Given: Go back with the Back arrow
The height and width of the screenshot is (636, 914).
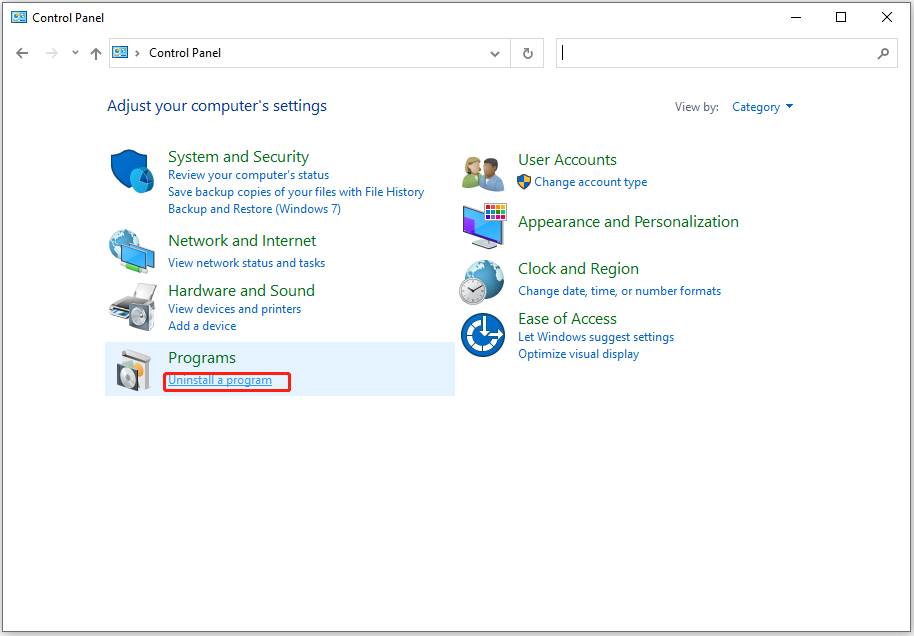Looking at the screenshot, I should pyautogui.click(x=22, y=53).
